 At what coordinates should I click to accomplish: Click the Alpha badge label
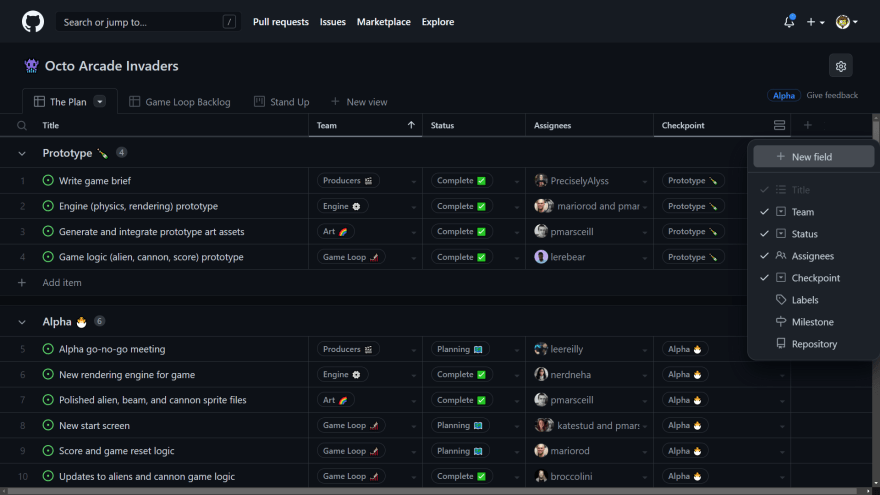(x=783, y=95)
